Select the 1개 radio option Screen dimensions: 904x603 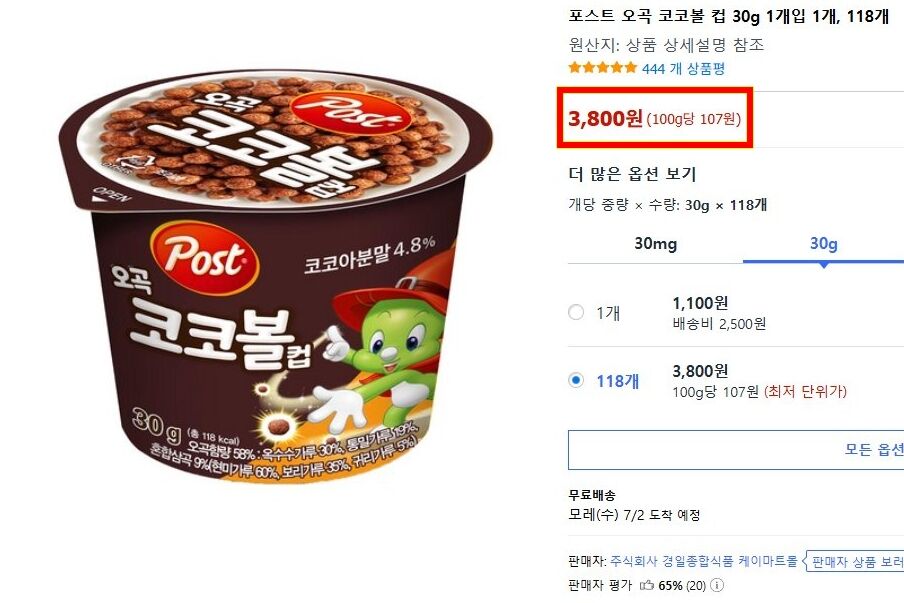[576, 312]
